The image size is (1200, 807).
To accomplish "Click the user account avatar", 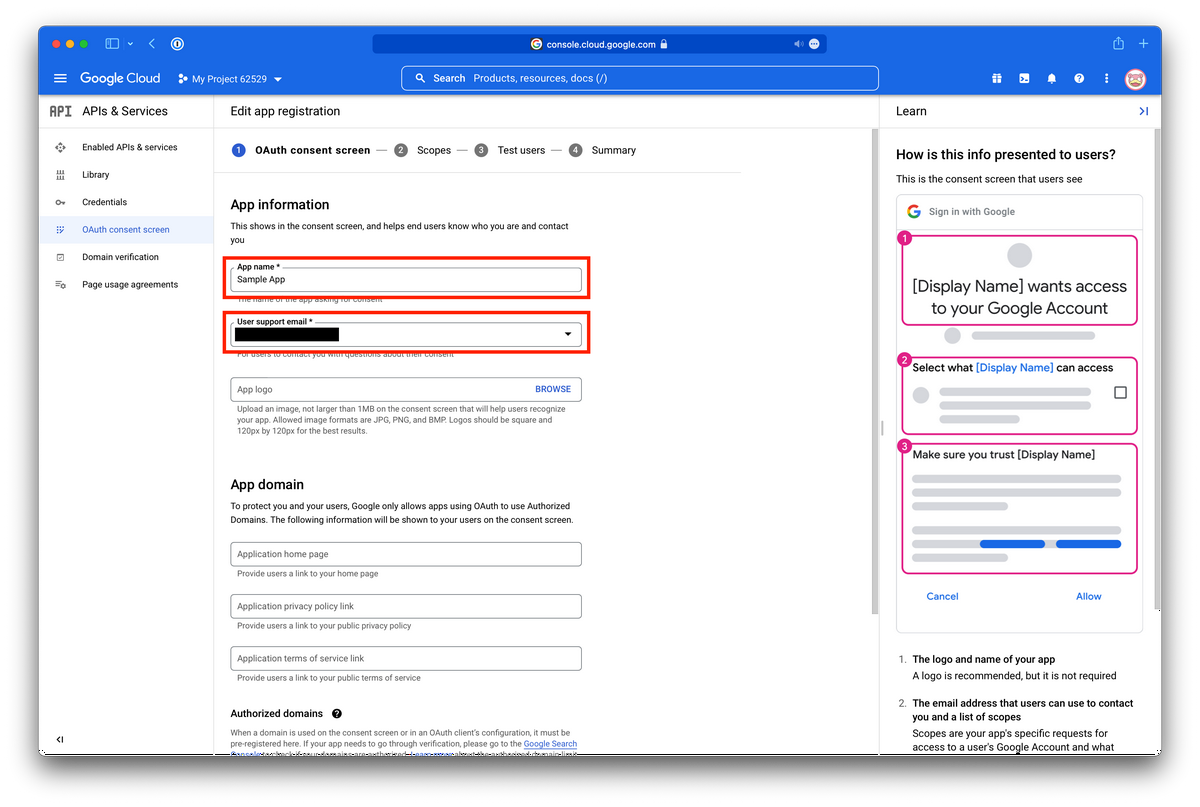I will (x=1135, y=78).
